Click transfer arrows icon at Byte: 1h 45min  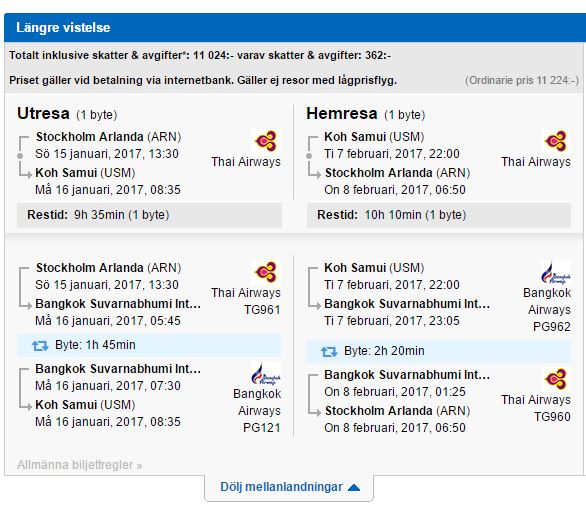click(x=40, y=345)
